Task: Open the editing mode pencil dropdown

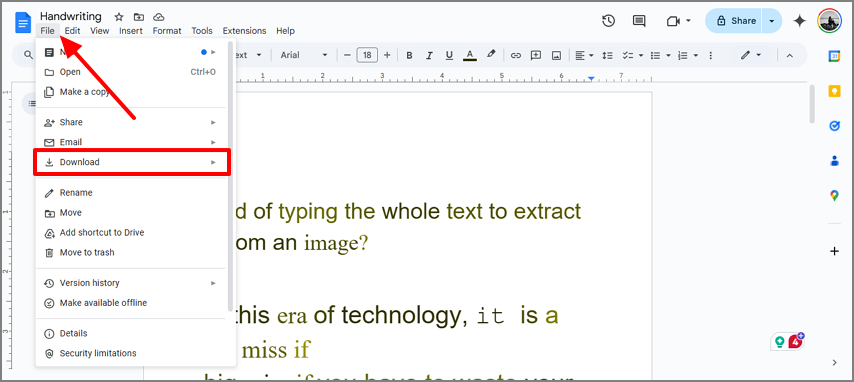Action: coord(751,55)
